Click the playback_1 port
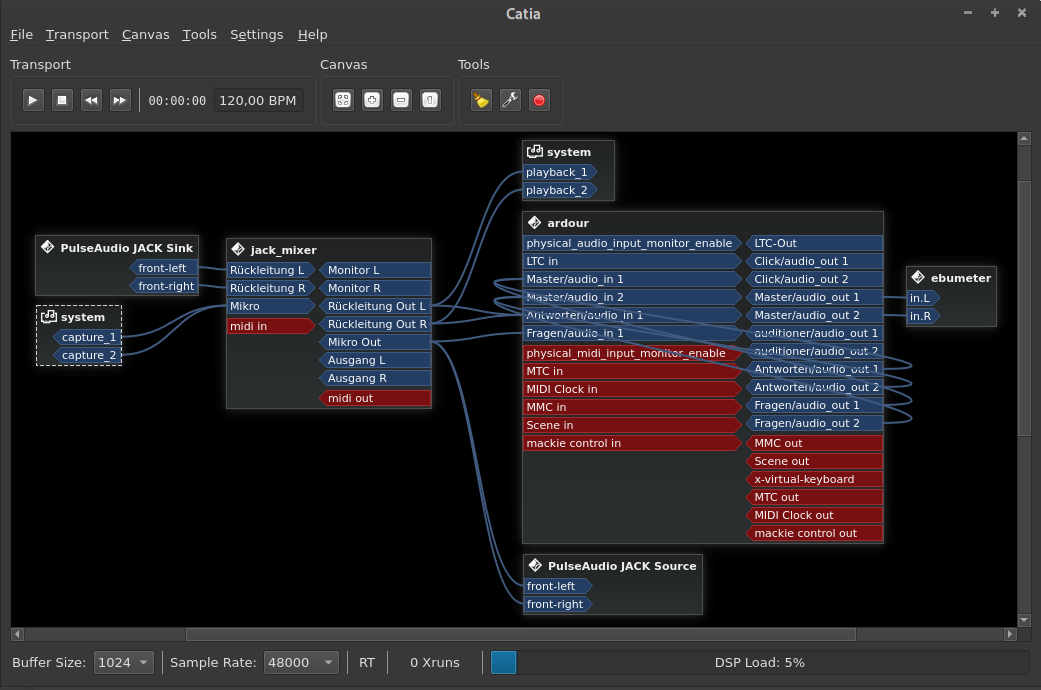This screenshot has width=1041, height=690. [560, 172]
